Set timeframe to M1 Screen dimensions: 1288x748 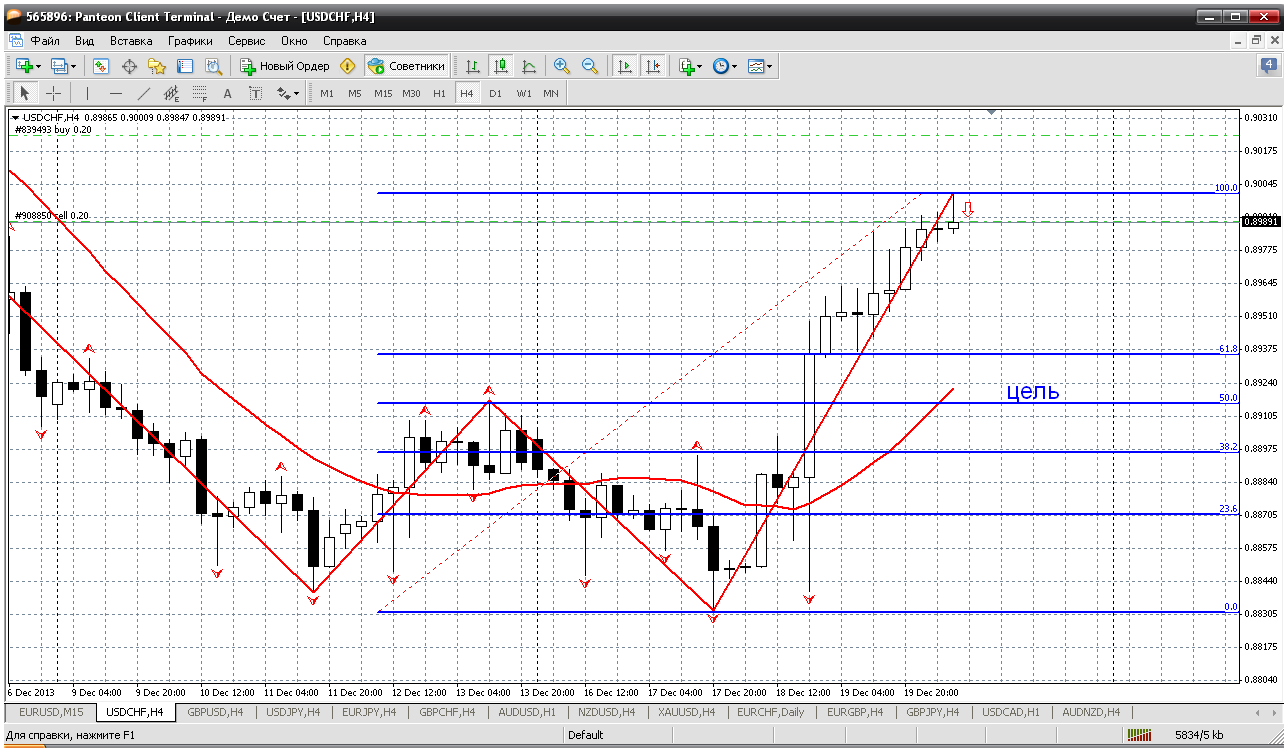pos(327,93)
